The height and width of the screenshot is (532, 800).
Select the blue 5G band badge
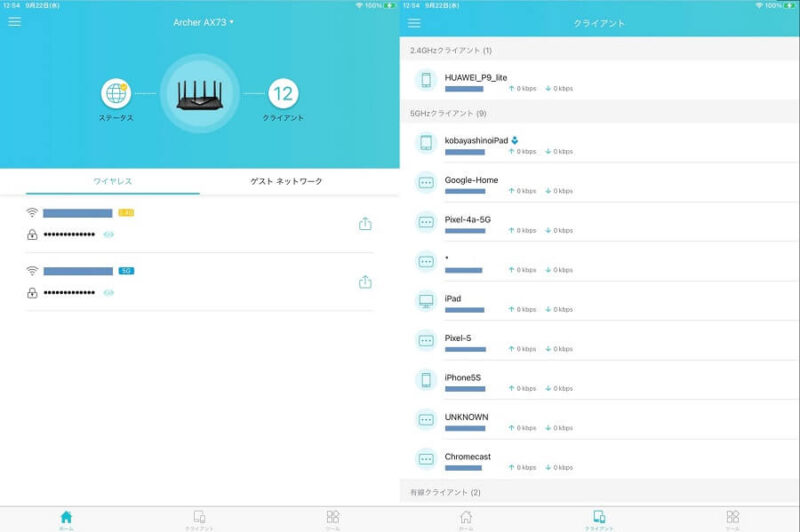coord(126,271)
